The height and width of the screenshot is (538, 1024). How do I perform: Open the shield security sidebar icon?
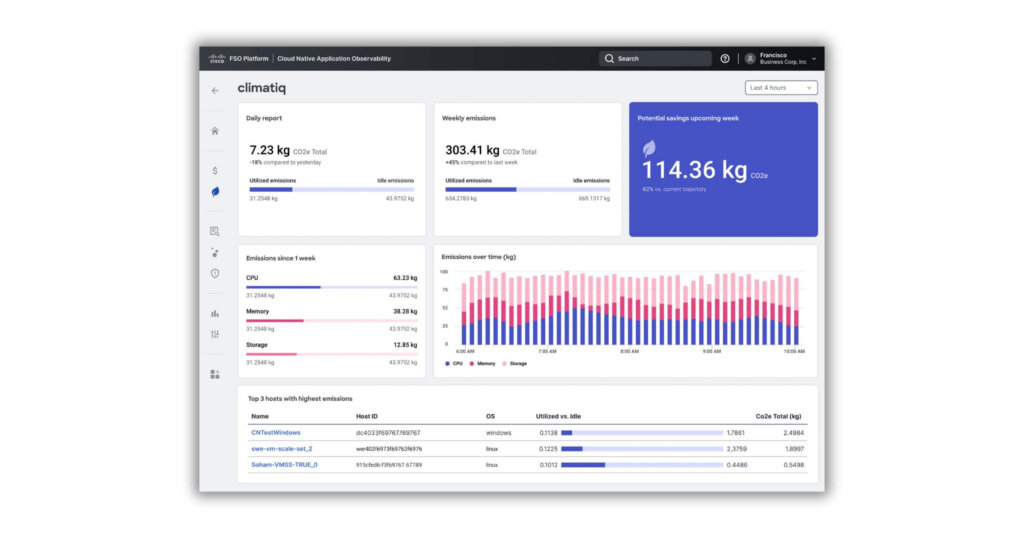pyautogui.click(x=215, y=274)
